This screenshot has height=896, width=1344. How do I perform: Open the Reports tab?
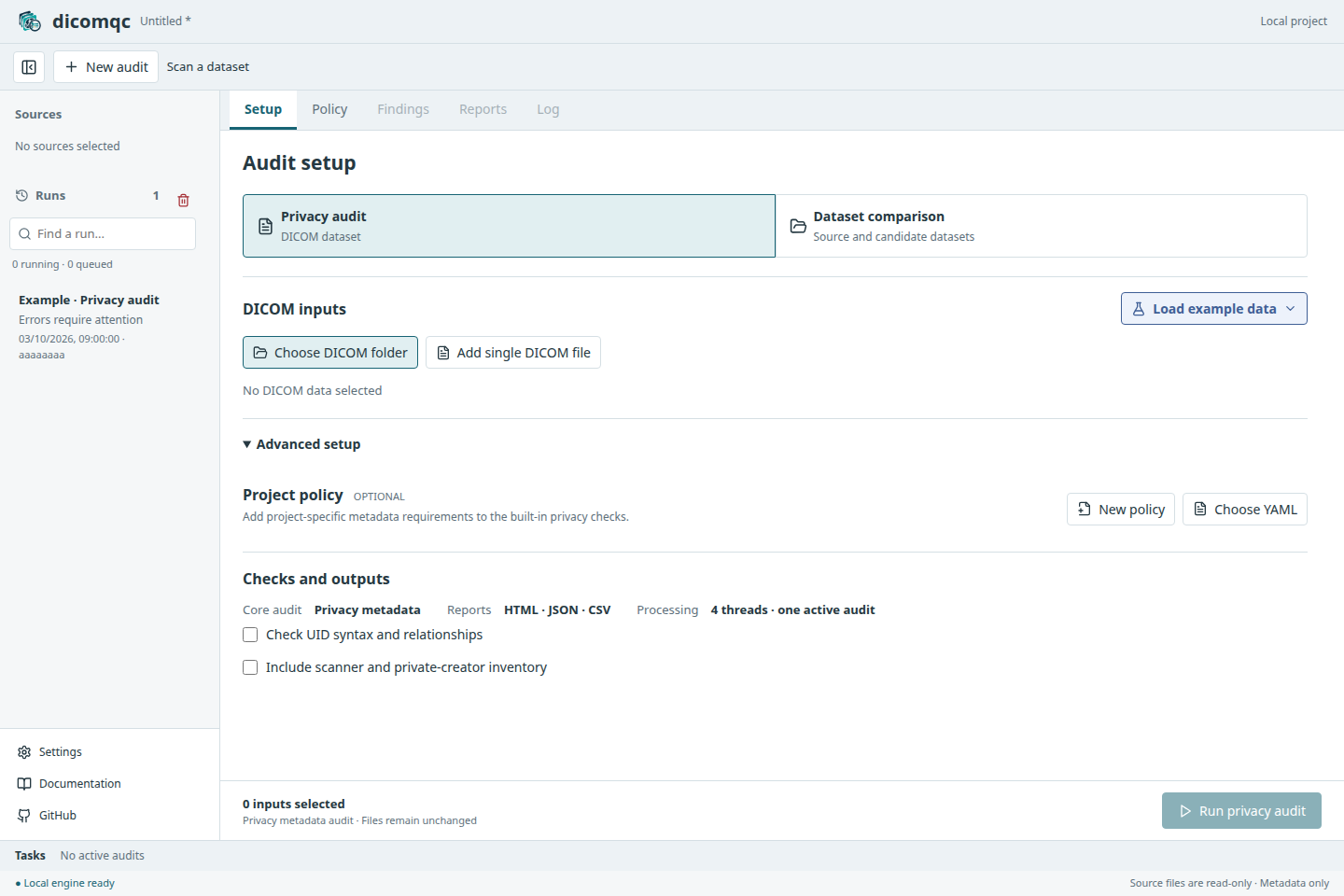coord(483,110)
